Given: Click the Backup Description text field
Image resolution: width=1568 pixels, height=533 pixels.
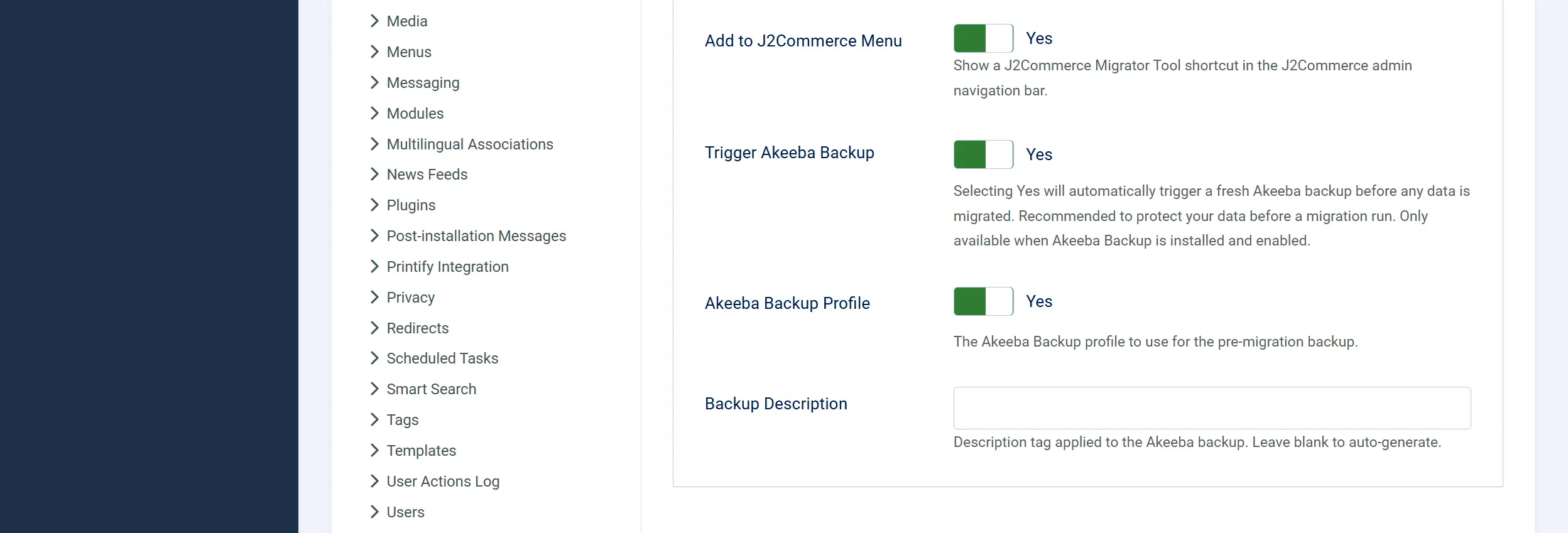Looking at the screenshot, I should click(1212, 408).
